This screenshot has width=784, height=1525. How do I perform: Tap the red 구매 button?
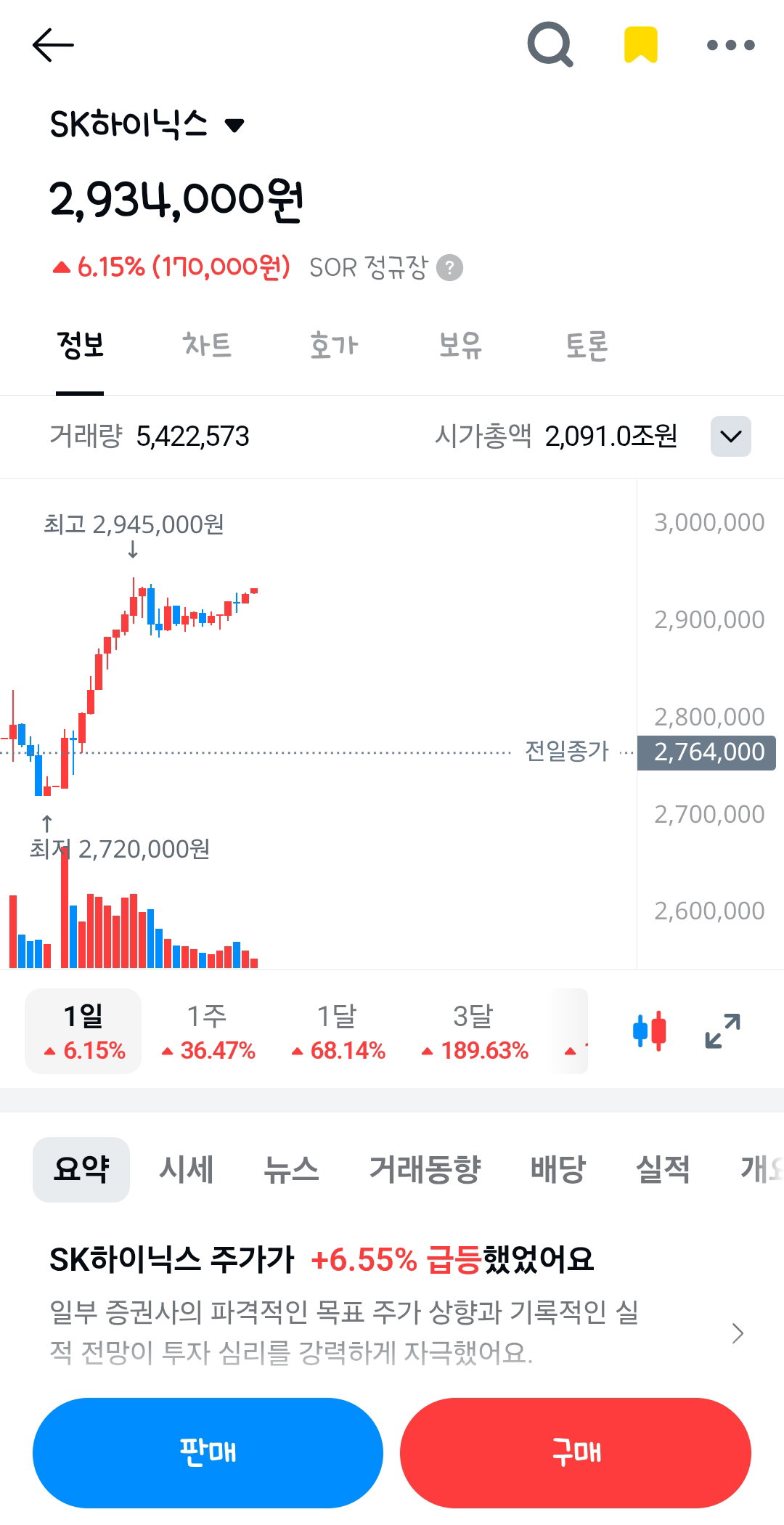[576, 1452]
